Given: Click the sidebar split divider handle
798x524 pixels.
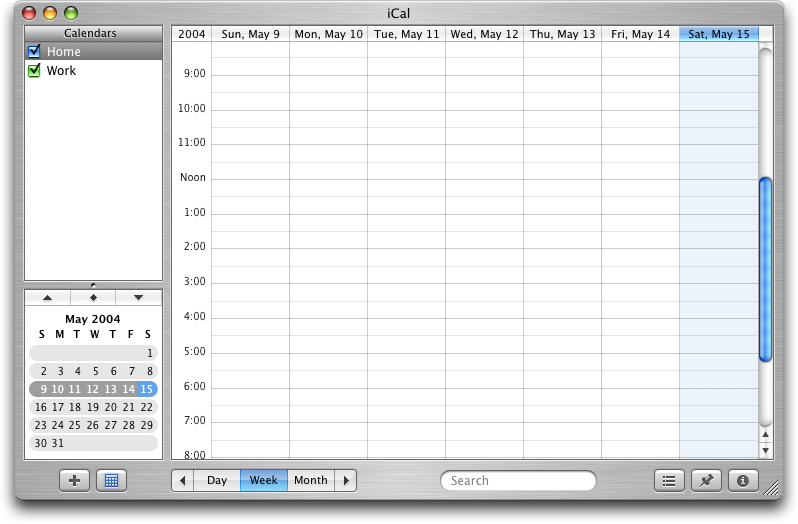Looking at the screenshot, I should tap(93, 285).
